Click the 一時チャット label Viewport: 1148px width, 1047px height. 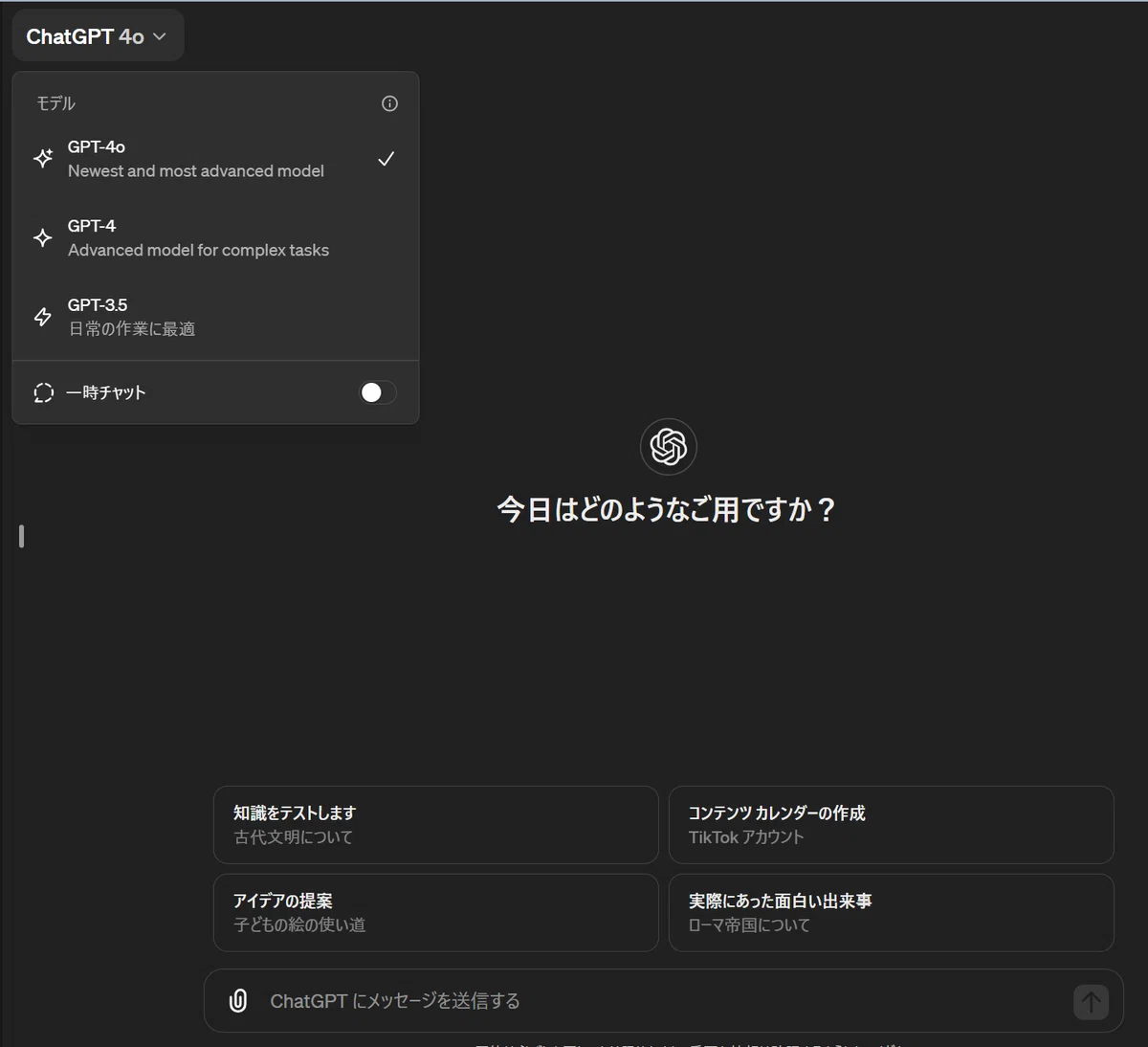[105, 392]
